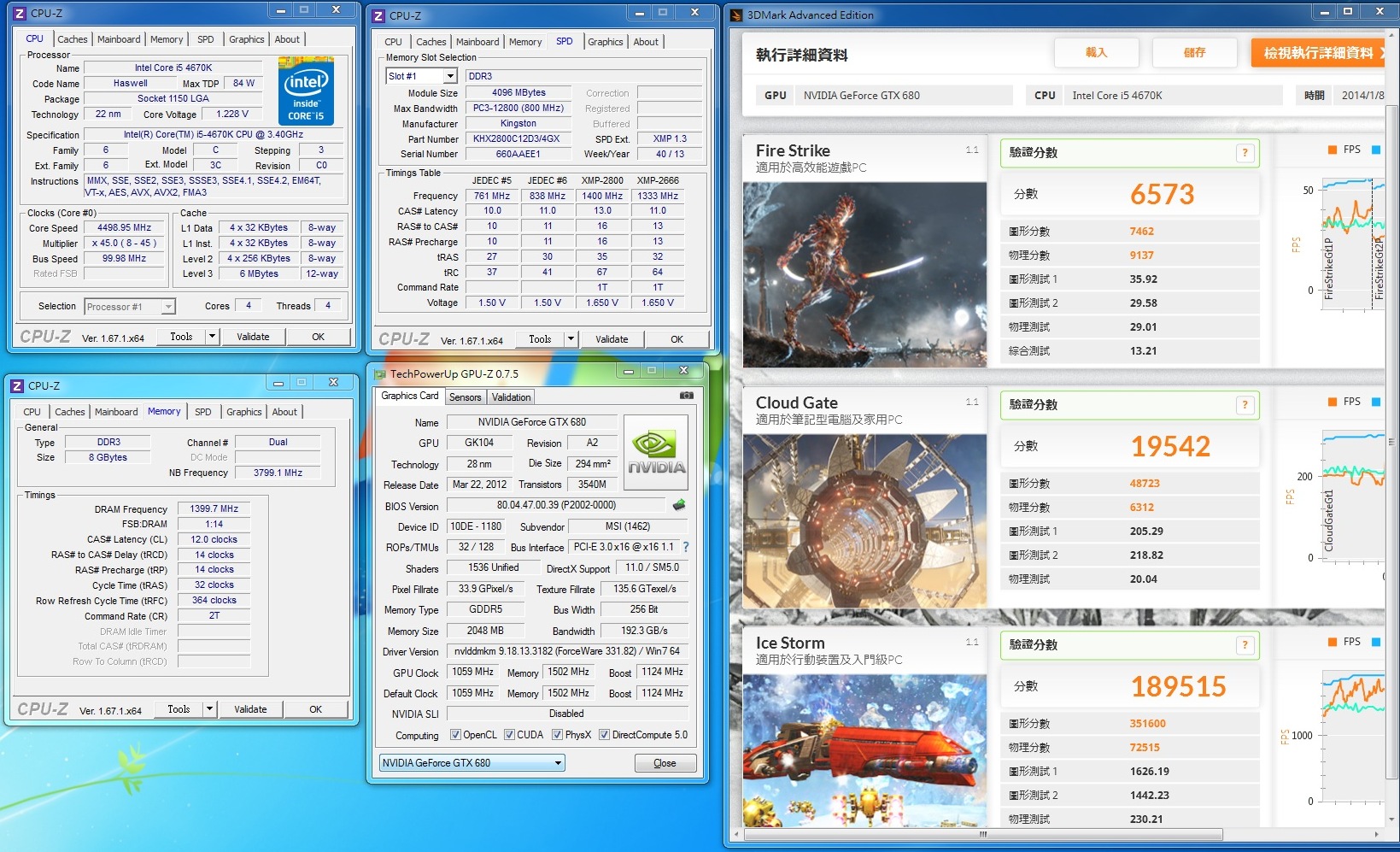1400x852 pixels.
Task: Click the Bus Interface question mark icon
Action: (x=685, y=547)
